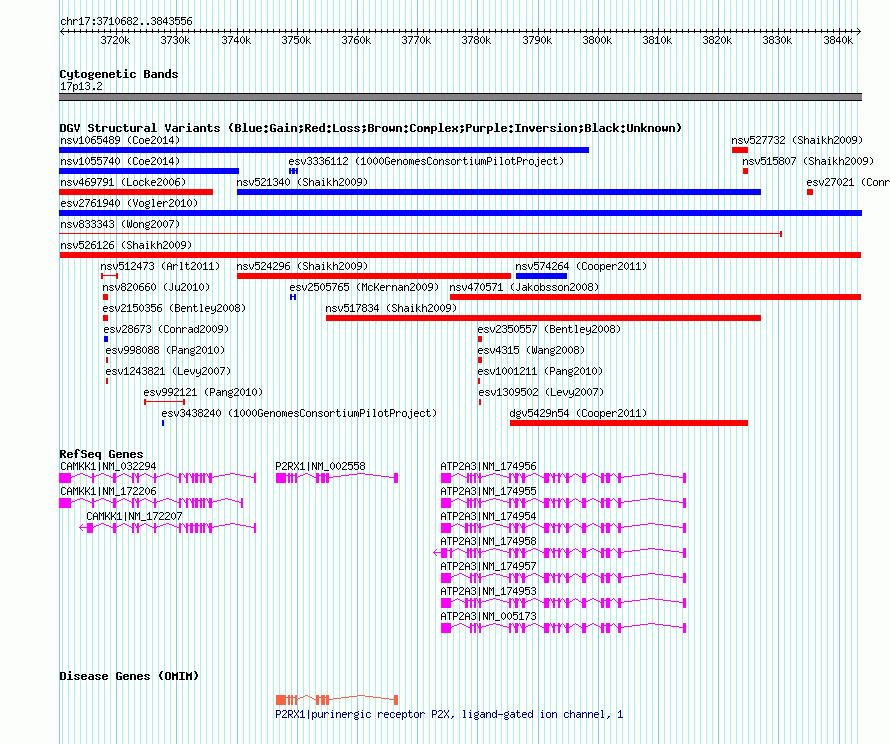Click the chr17:3710682..3843556 coordinate text
This screenshot has height=744, width=890.
pyautogui.click(x=127, y=21)
